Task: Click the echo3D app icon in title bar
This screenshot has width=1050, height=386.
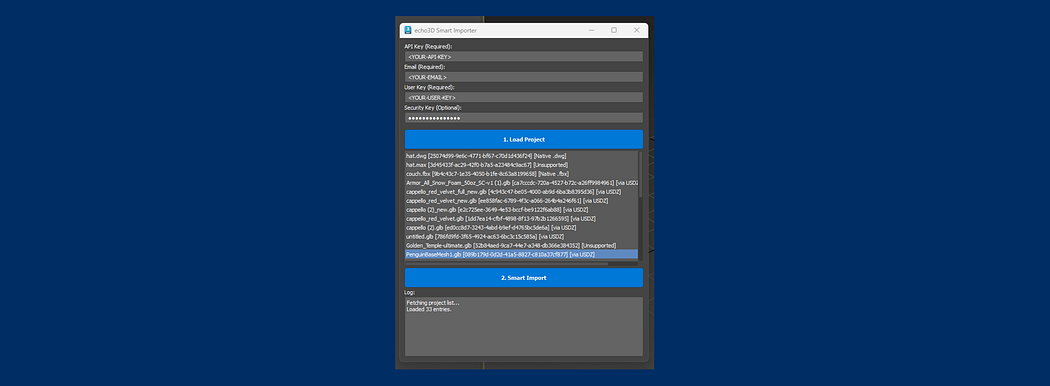Action: [408, 30]
